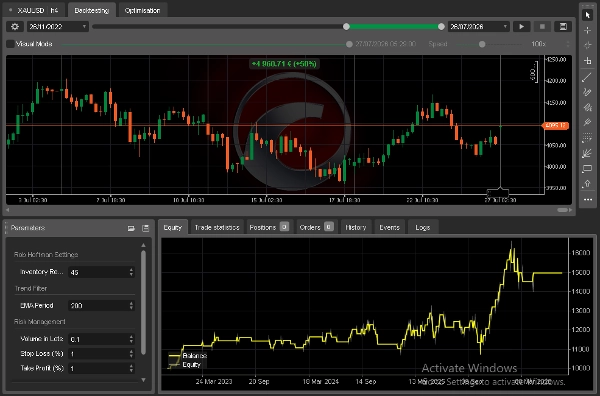Open the History tab
This screenshot has height=396, width=600.
pos(356,227)
